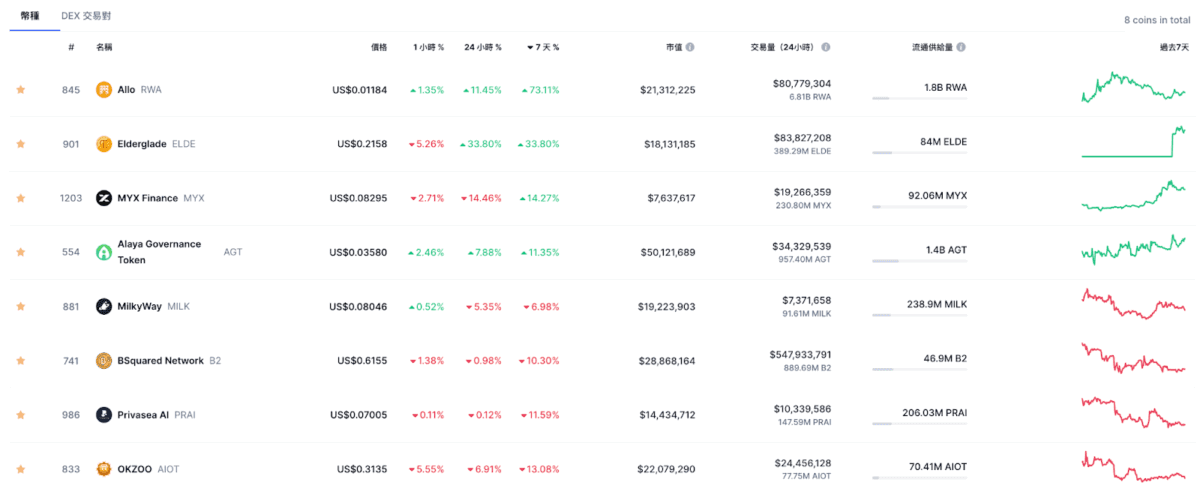This screenshot has height=494, width=1200.
Task: Click the Allo circulating supply progress bar
Action: [x=919, y=99]
